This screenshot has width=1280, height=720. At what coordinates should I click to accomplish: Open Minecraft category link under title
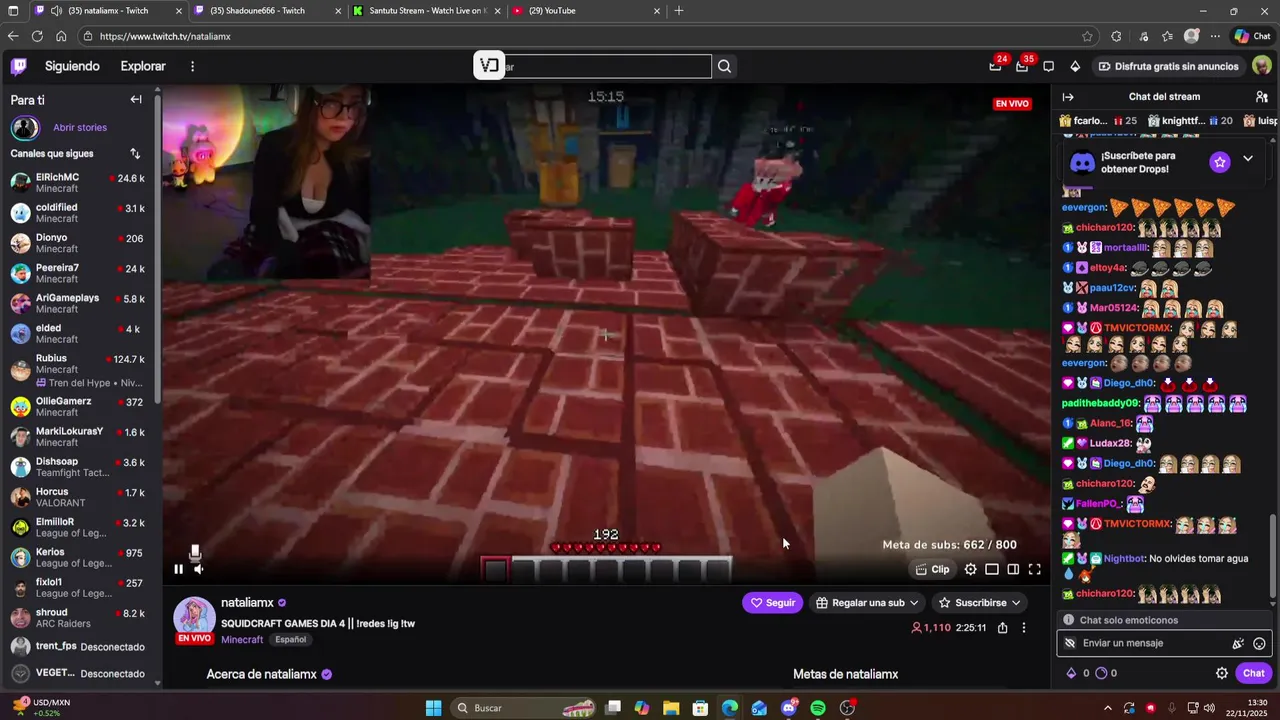(242, 639)
